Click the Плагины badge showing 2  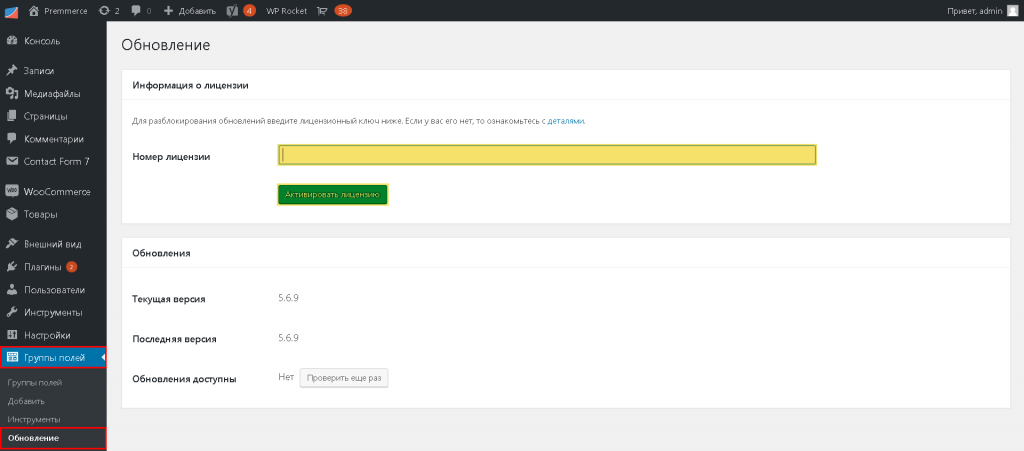[x=72, y=266]
